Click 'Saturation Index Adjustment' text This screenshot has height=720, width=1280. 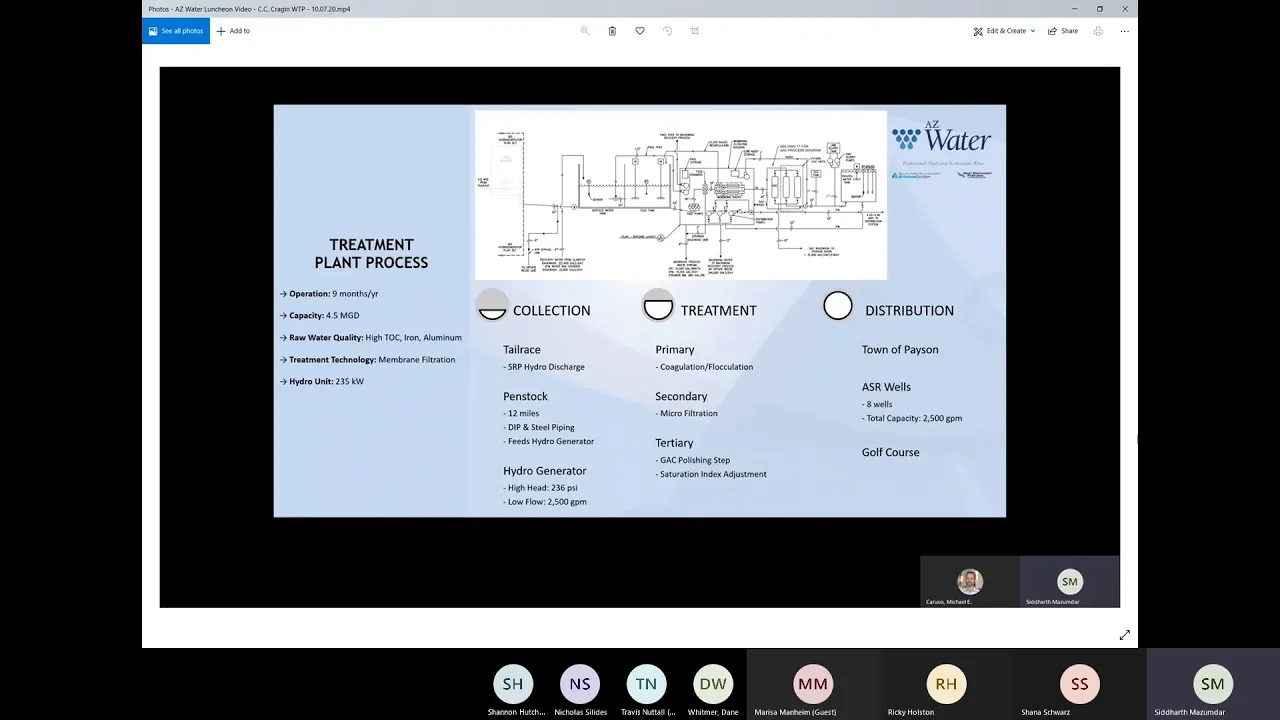pos(711,474)
